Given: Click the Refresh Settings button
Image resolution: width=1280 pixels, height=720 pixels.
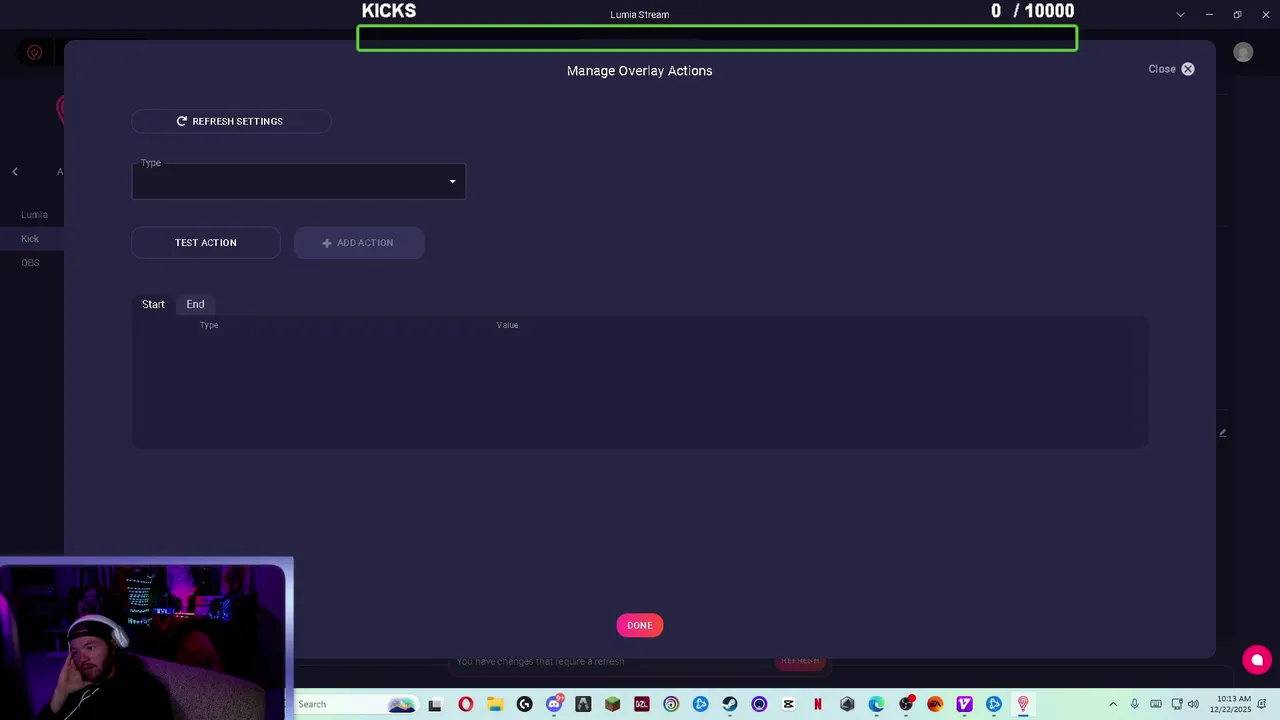Looking at the screenshot, I should [231, 121].
